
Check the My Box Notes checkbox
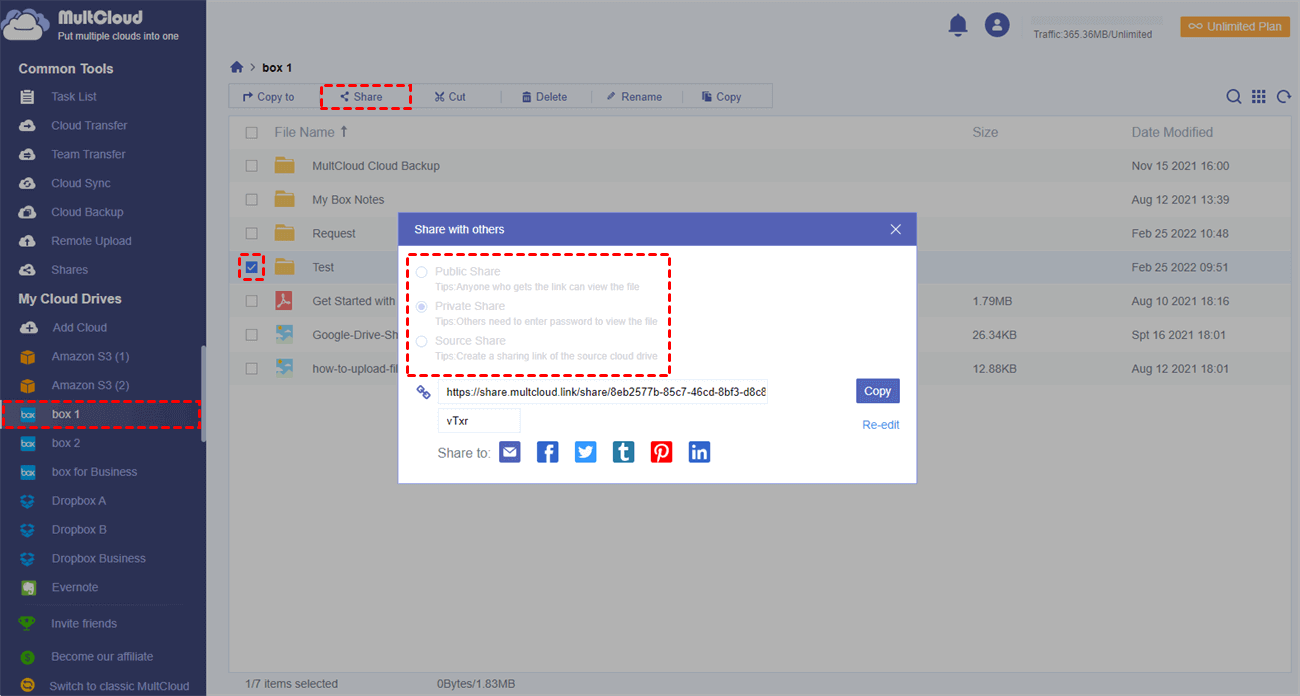coord(252,200)
